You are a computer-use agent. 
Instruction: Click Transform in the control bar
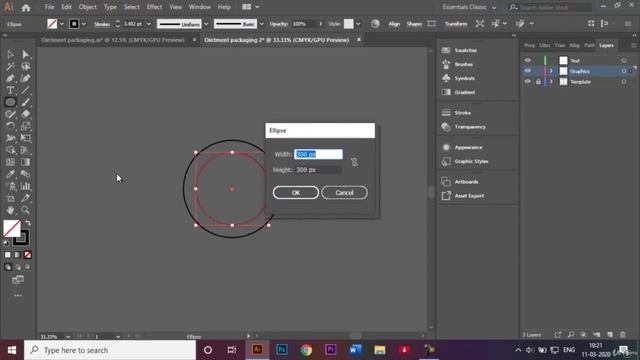(456, 24)
